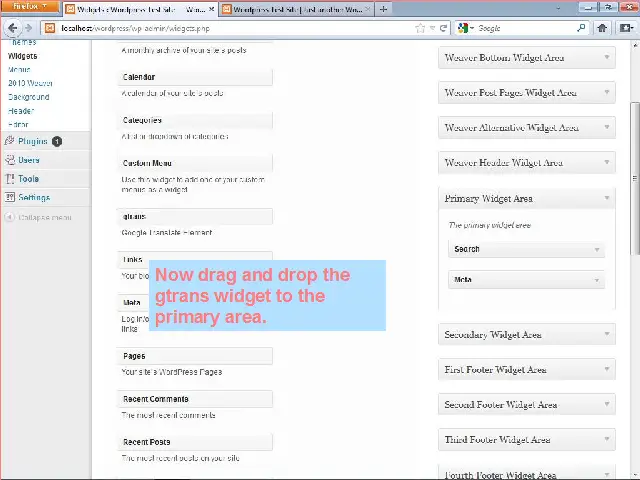Open the bookmarks toolbar icon
This screenshot has width=640, height=480.
[626, 28]
